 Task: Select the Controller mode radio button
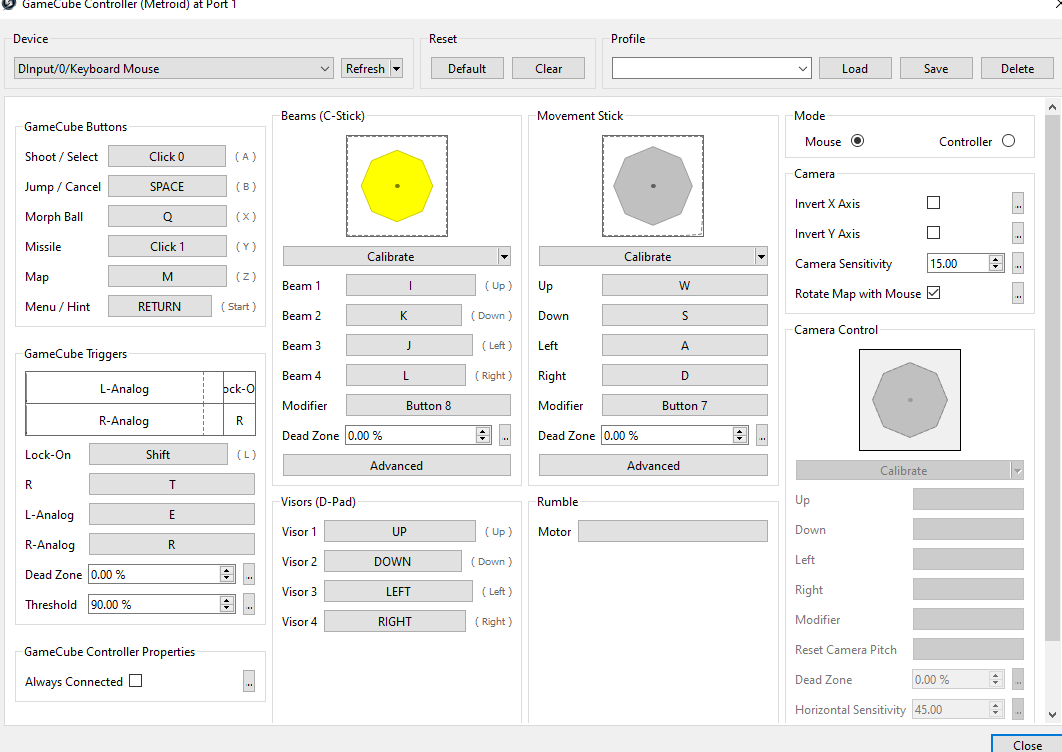tap(1008, 141)
